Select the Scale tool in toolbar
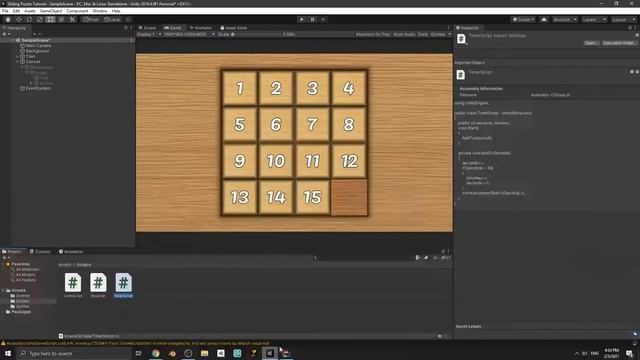Image resolution: width=640 pixels, height=360 pixels. [x=40, y=19]
